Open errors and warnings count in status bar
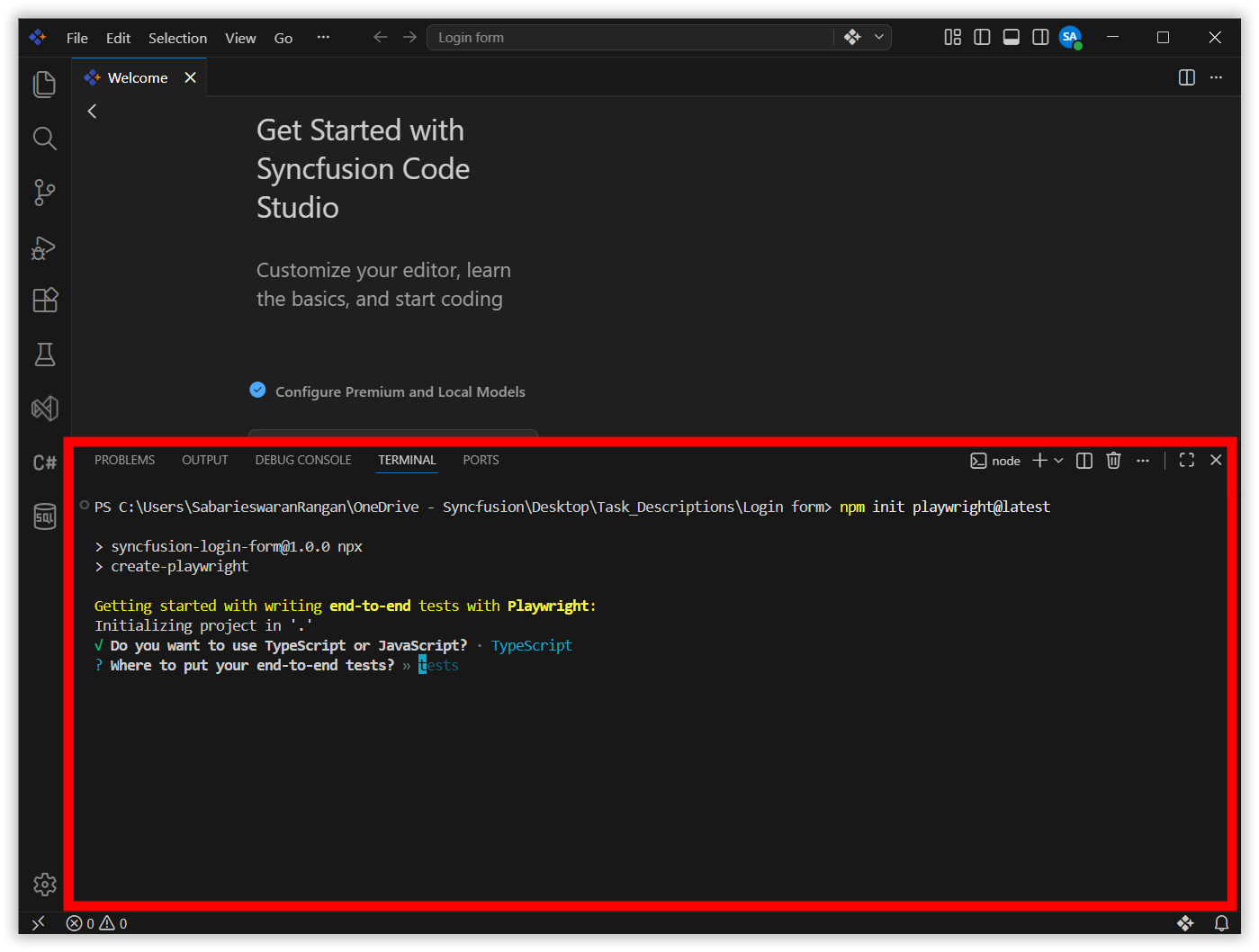Image resolution: width=1259 pixels, height=952 pixels. tap(96, 923)
